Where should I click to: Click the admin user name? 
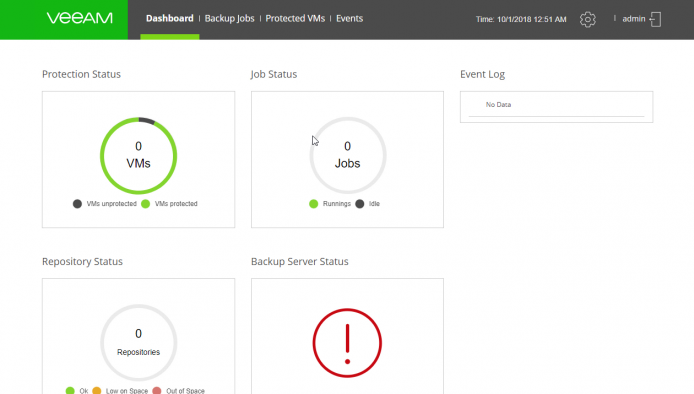pyautogui.click(x=633, y=19)
